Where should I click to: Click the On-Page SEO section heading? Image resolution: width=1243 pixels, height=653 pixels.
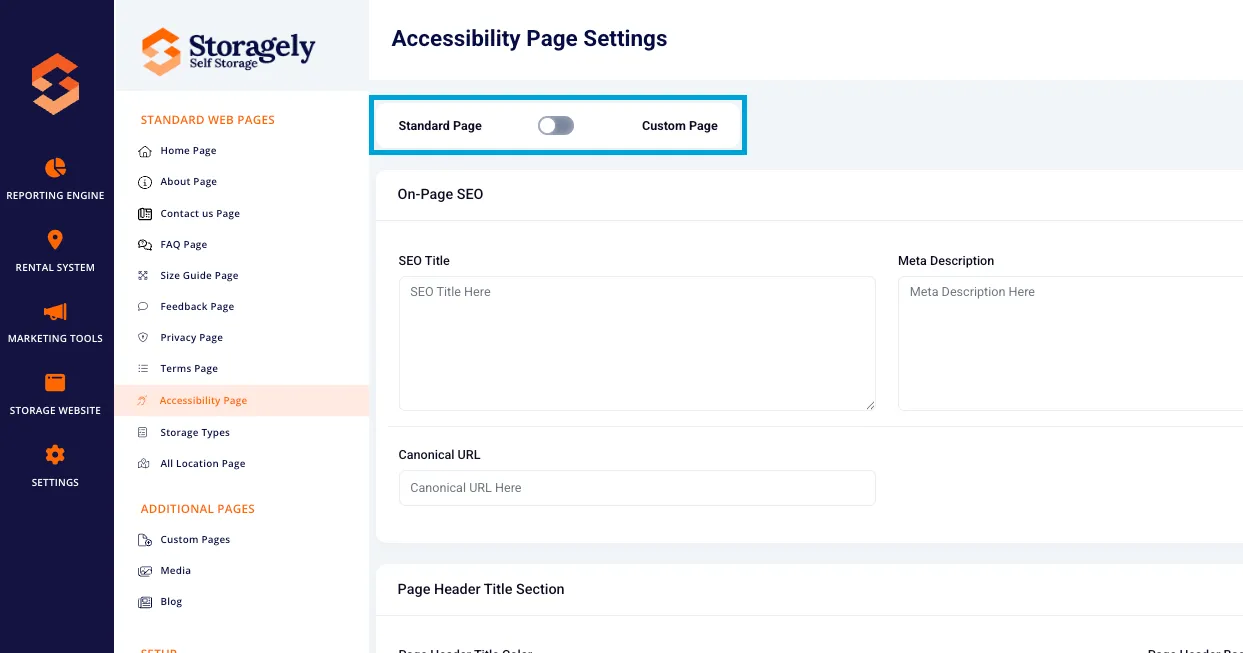coord(440,194)
